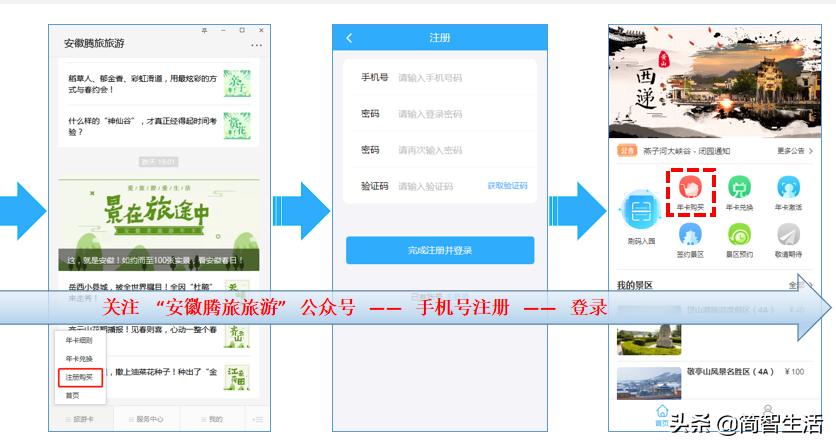836x447 pixels.
Task: Focus the 手机号 input field
Action: pos(440,78)
